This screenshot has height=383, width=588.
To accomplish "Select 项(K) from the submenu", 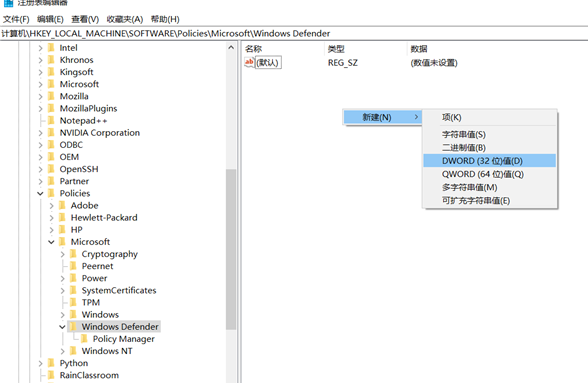I will (x=489, y=117).
